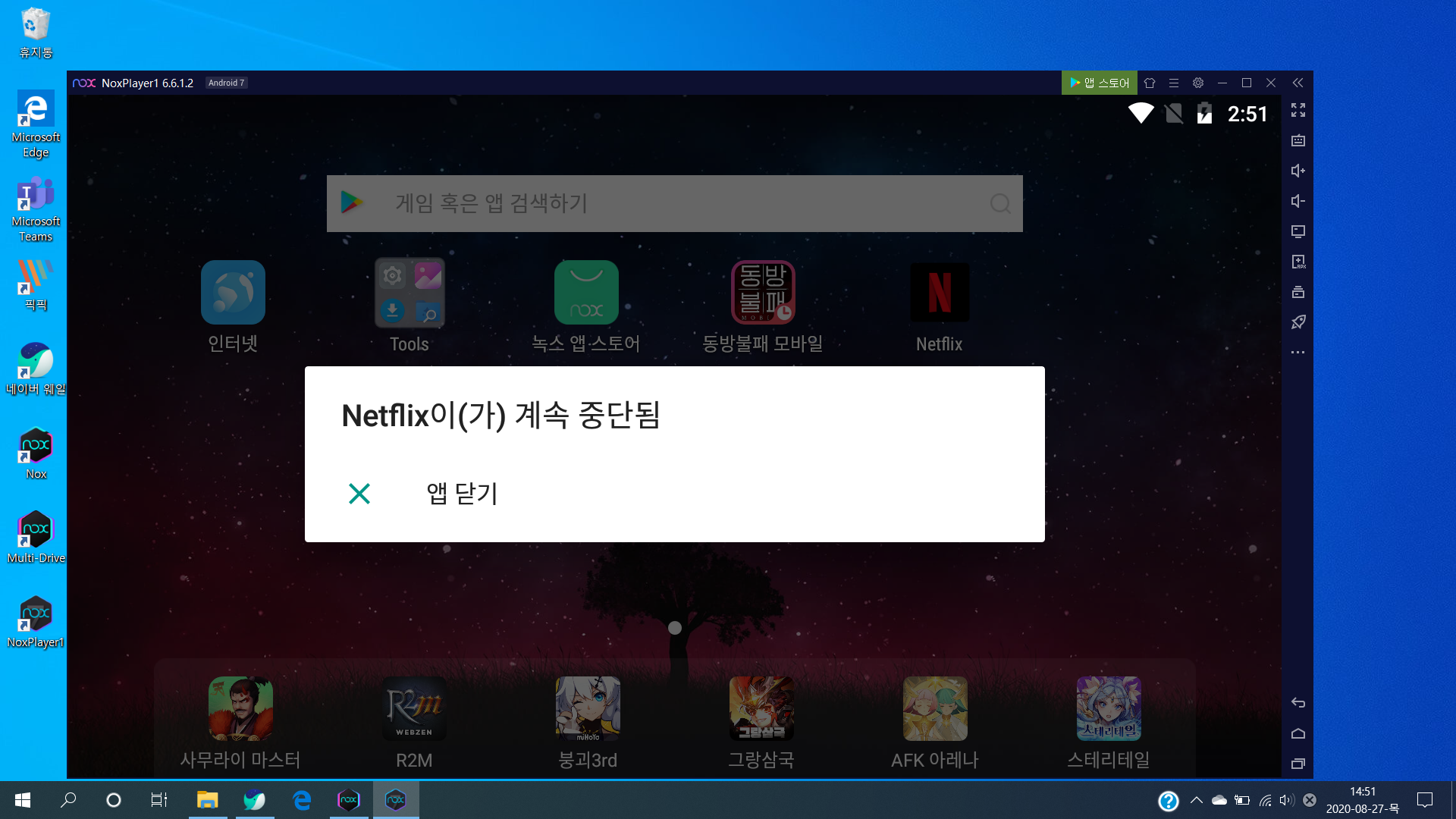Decrease volume with Nox sidebar speaker minus

(x=1298, y=202)
